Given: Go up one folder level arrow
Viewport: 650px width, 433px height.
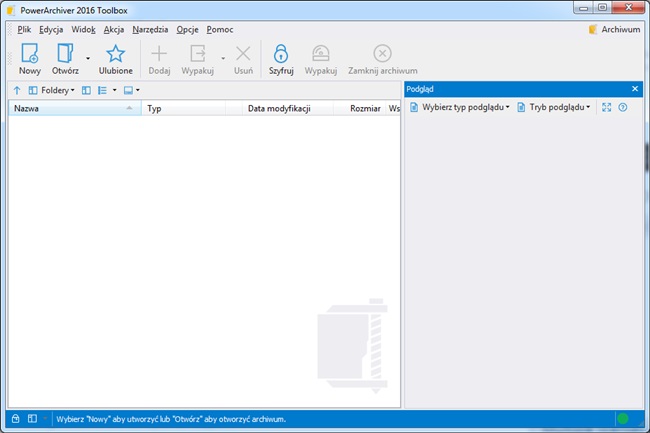Looking at the screenshot, I should pyautogui.click(x=17, y=90).
